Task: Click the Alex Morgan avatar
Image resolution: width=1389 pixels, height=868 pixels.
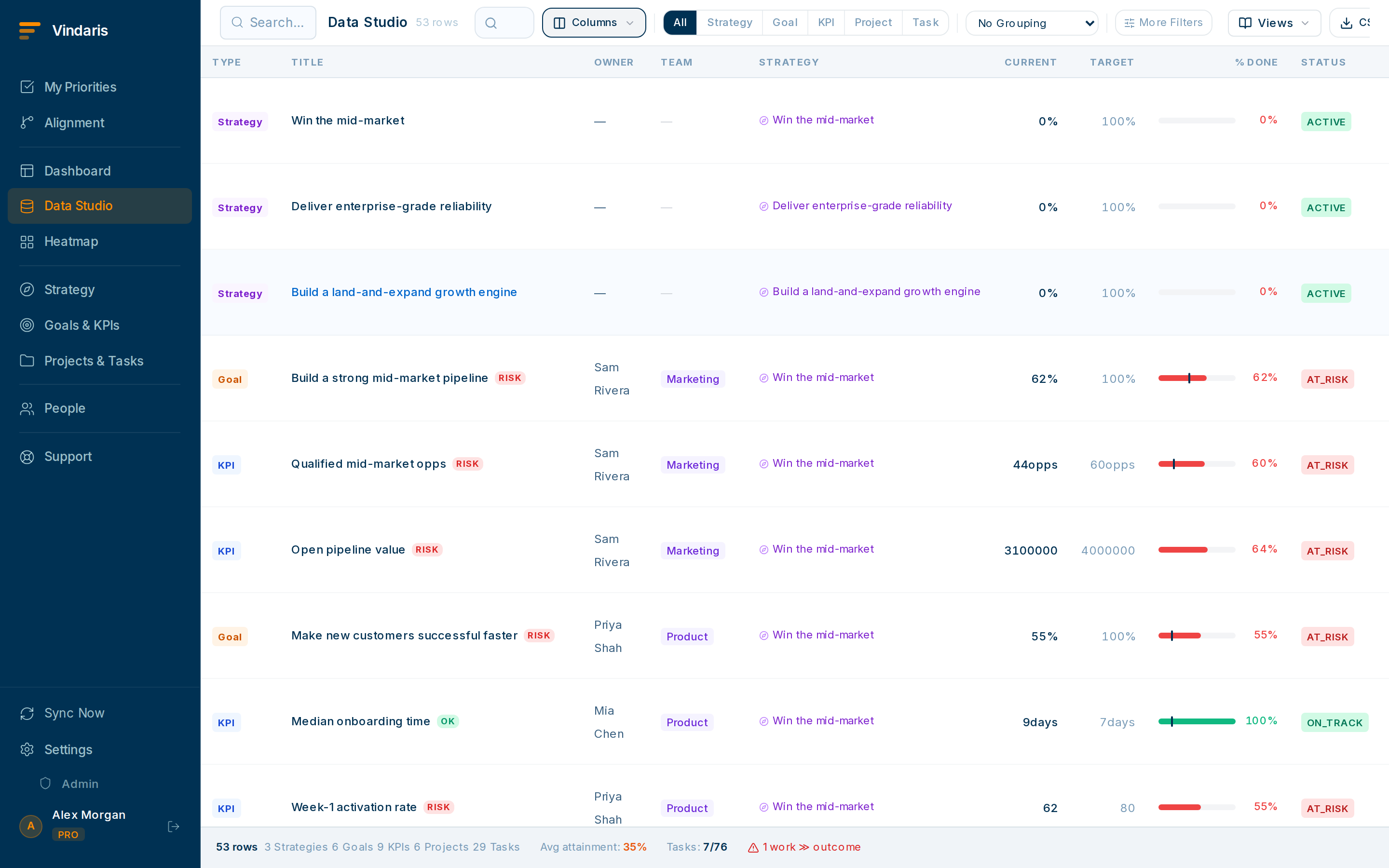Action: 31,826
